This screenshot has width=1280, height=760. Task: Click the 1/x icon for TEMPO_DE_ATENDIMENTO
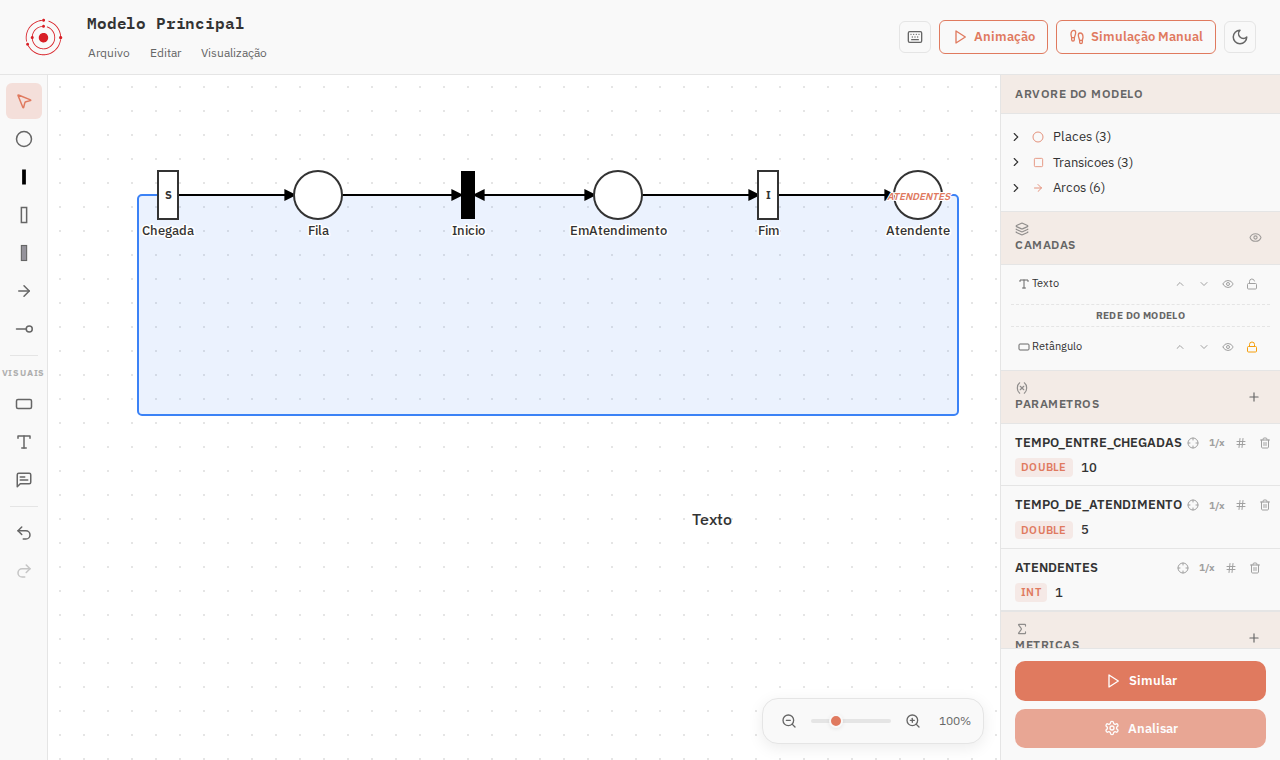(1217, 506)
